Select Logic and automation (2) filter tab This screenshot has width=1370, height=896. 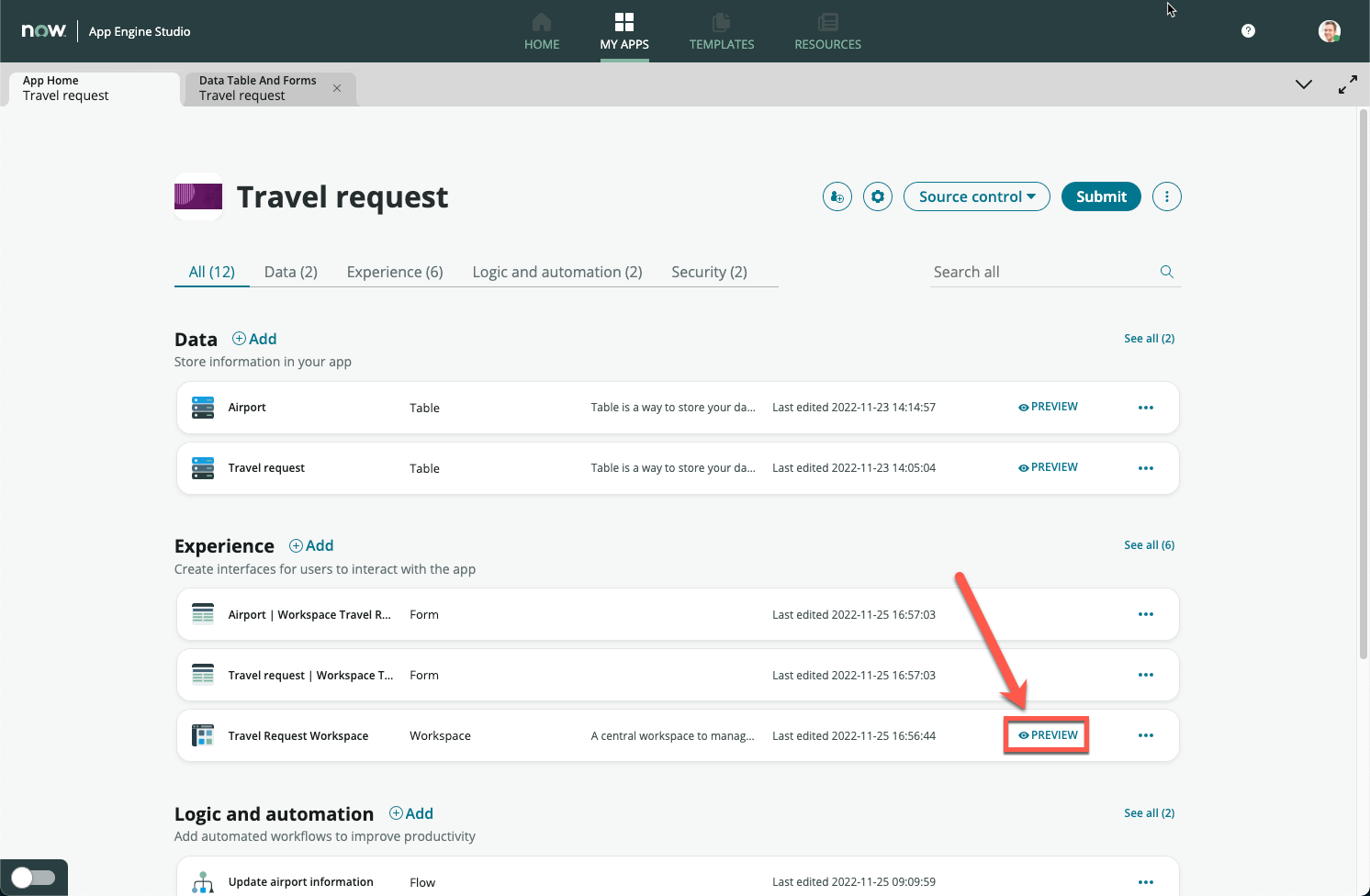pyautogui.click(x=557, y=272)
